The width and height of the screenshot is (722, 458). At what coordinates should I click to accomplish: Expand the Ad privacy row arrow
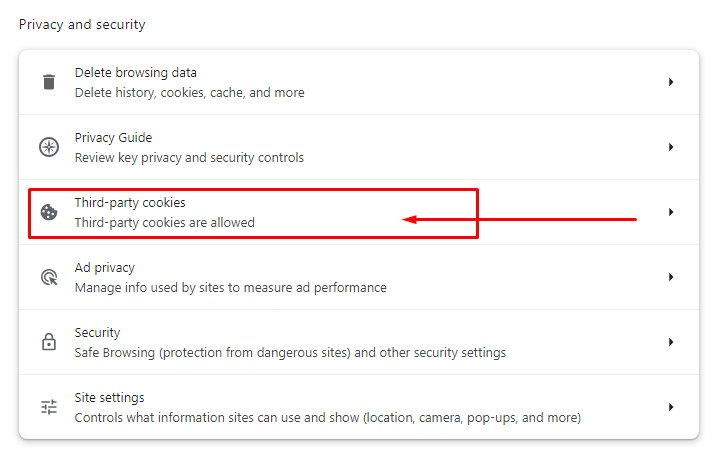click(x=671, y=277)
